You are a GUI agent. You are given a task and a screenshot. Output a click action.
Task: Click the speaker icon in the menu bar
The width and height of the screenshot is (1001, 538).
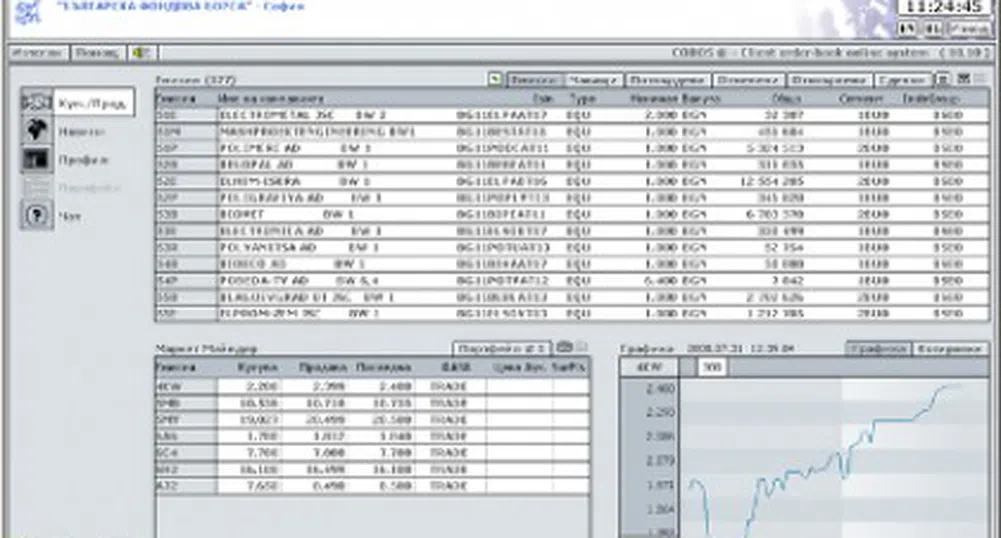point(141,52)
